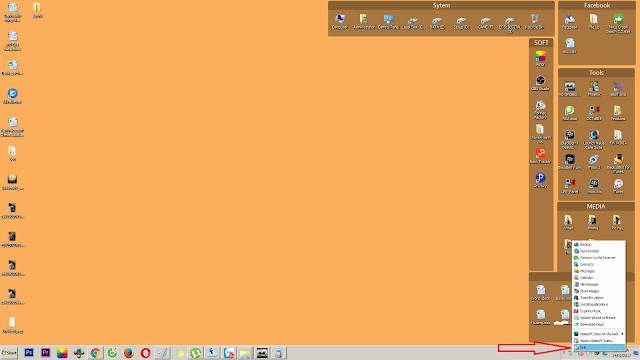This screenshot has height=360, width=640.
Task: Open Messages from the context menu
Action: point(599,271)
